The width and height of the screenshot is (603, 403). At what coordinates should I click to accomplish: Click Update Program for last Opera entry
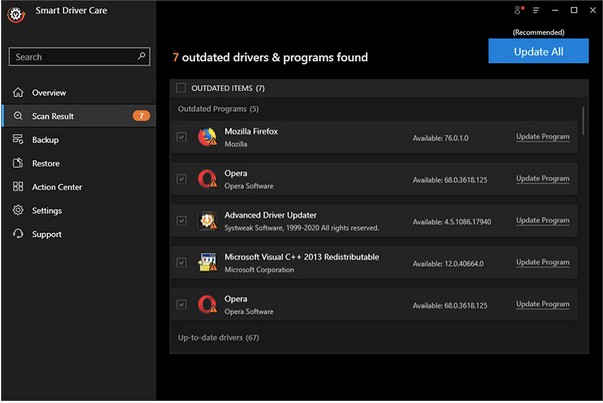pyautogui.click(x=543, y=304)
